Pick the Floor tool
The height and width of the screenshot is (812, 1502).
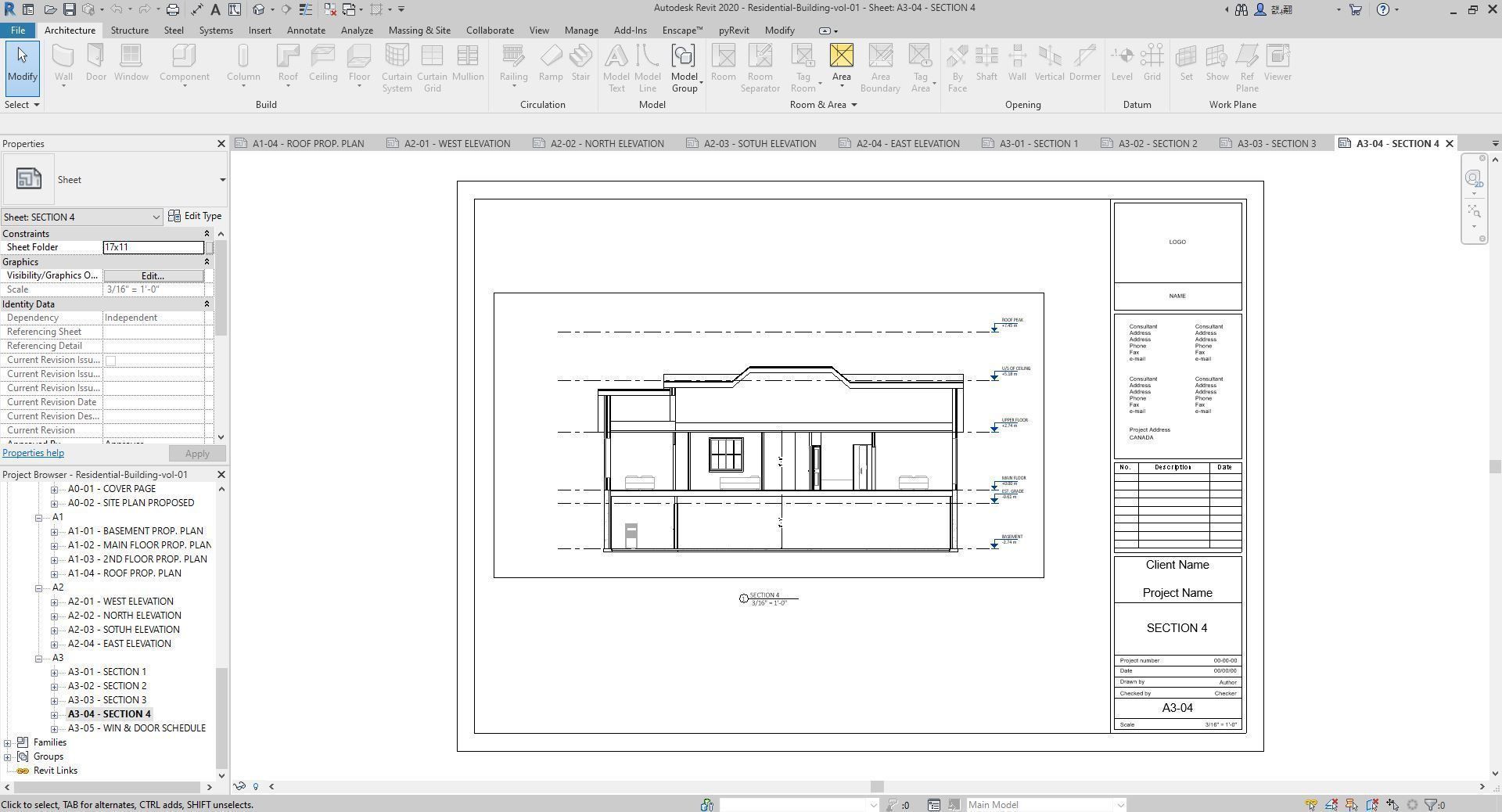359,63
